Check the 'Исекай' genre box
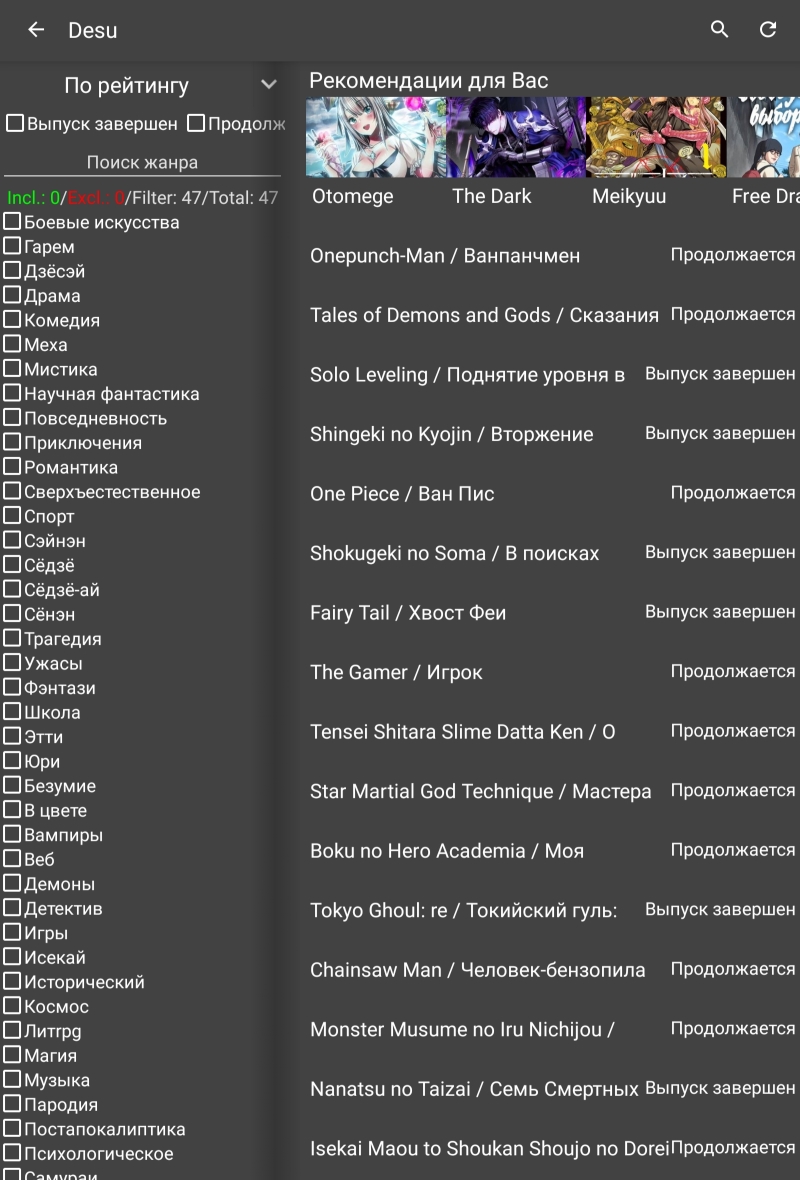800x1180 pixels. click(x=12, y=956)
